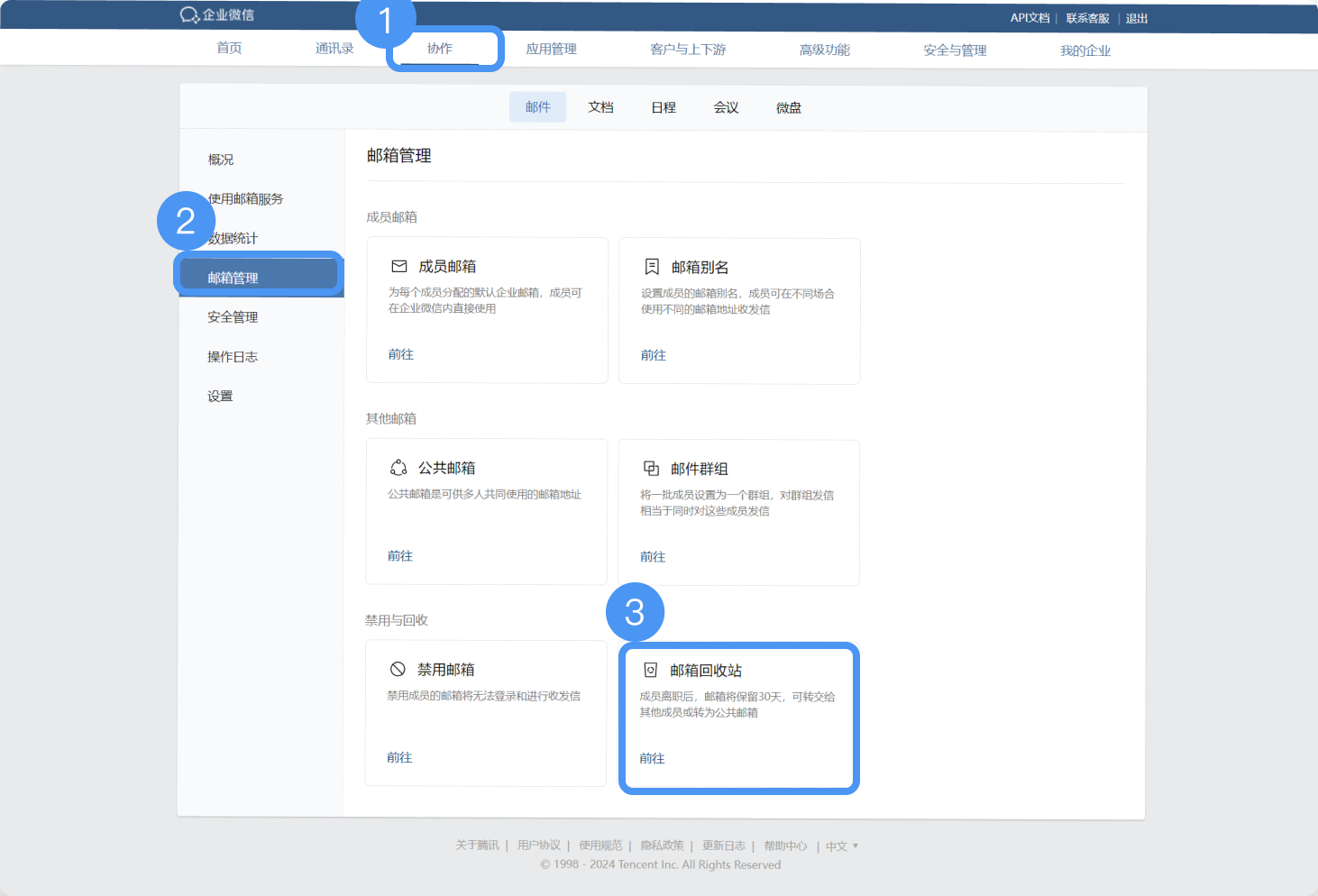Viewport: 1318px width, 896px height.
Task: Open the API文档 link
Action: pos(1030,18)
